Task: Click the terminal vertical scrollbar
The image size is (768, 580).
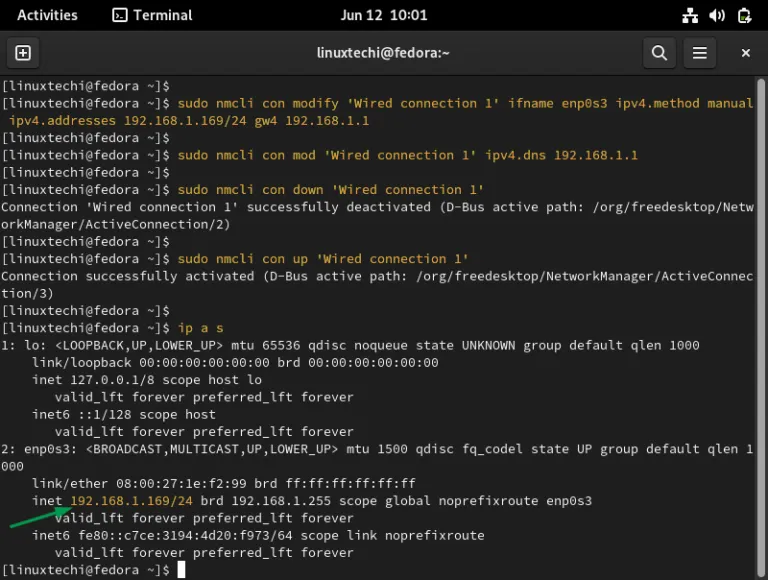Action: click(761, 327)
